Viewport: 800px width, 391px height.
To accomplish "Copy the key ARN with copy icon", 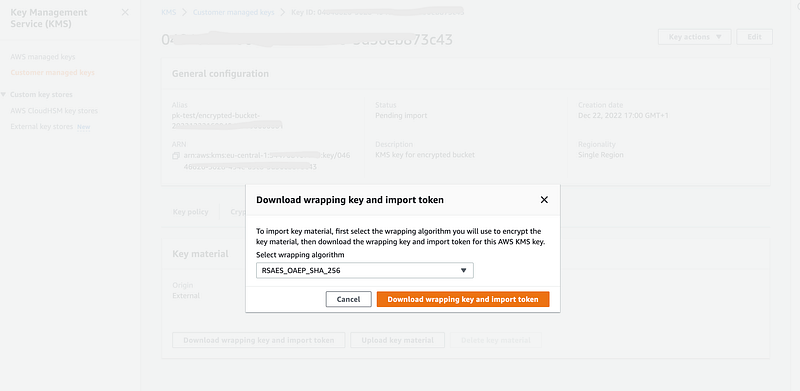I will pyautogui.click(x=176, y=155).
